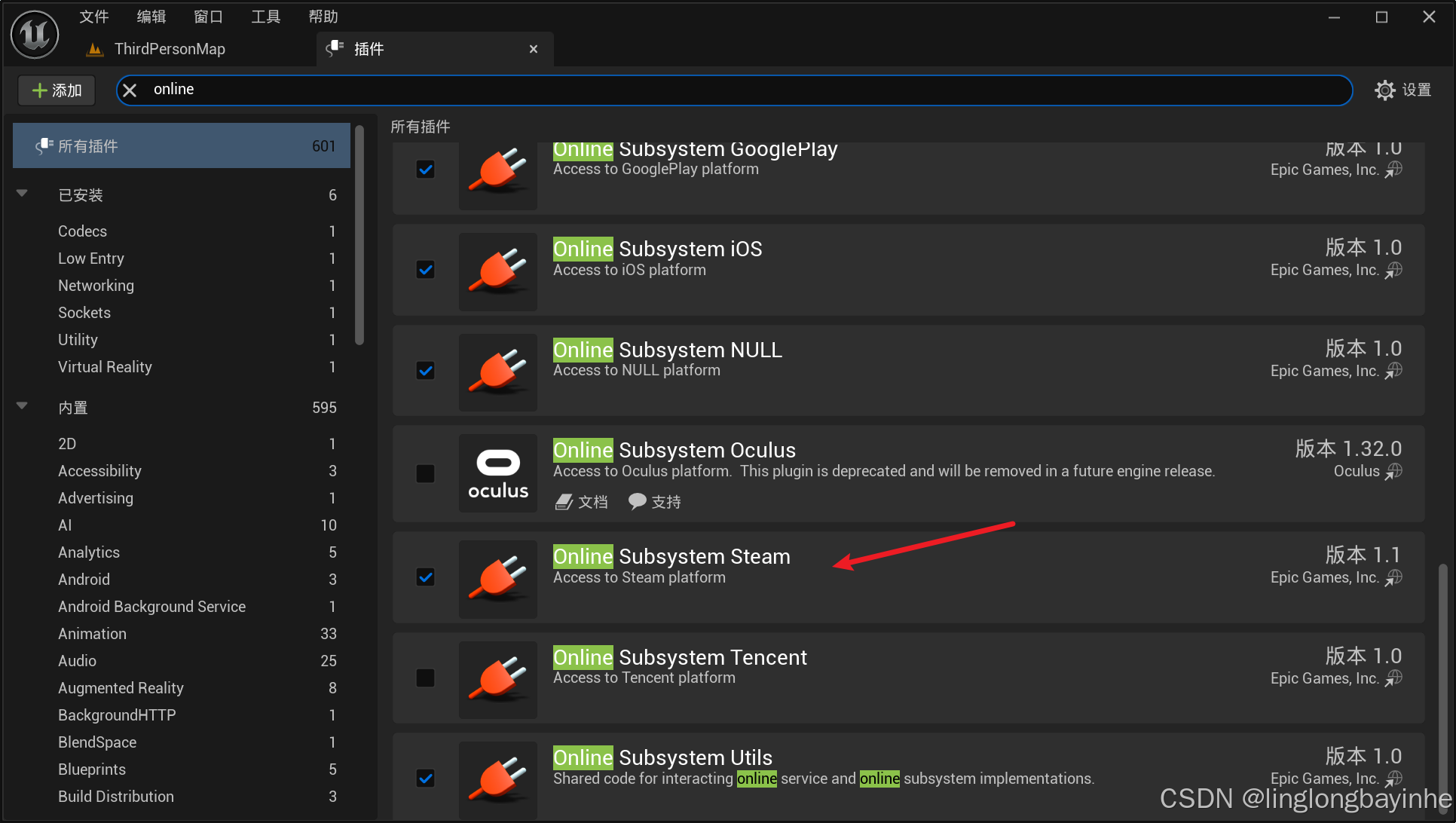This screenshot has width=1456, height=823.
Task: Close the plugins tab
Action: point(534,49)
